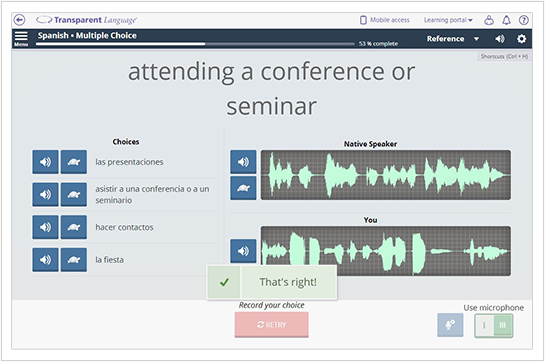Toggle the Use microphone switch

[494, 326]
